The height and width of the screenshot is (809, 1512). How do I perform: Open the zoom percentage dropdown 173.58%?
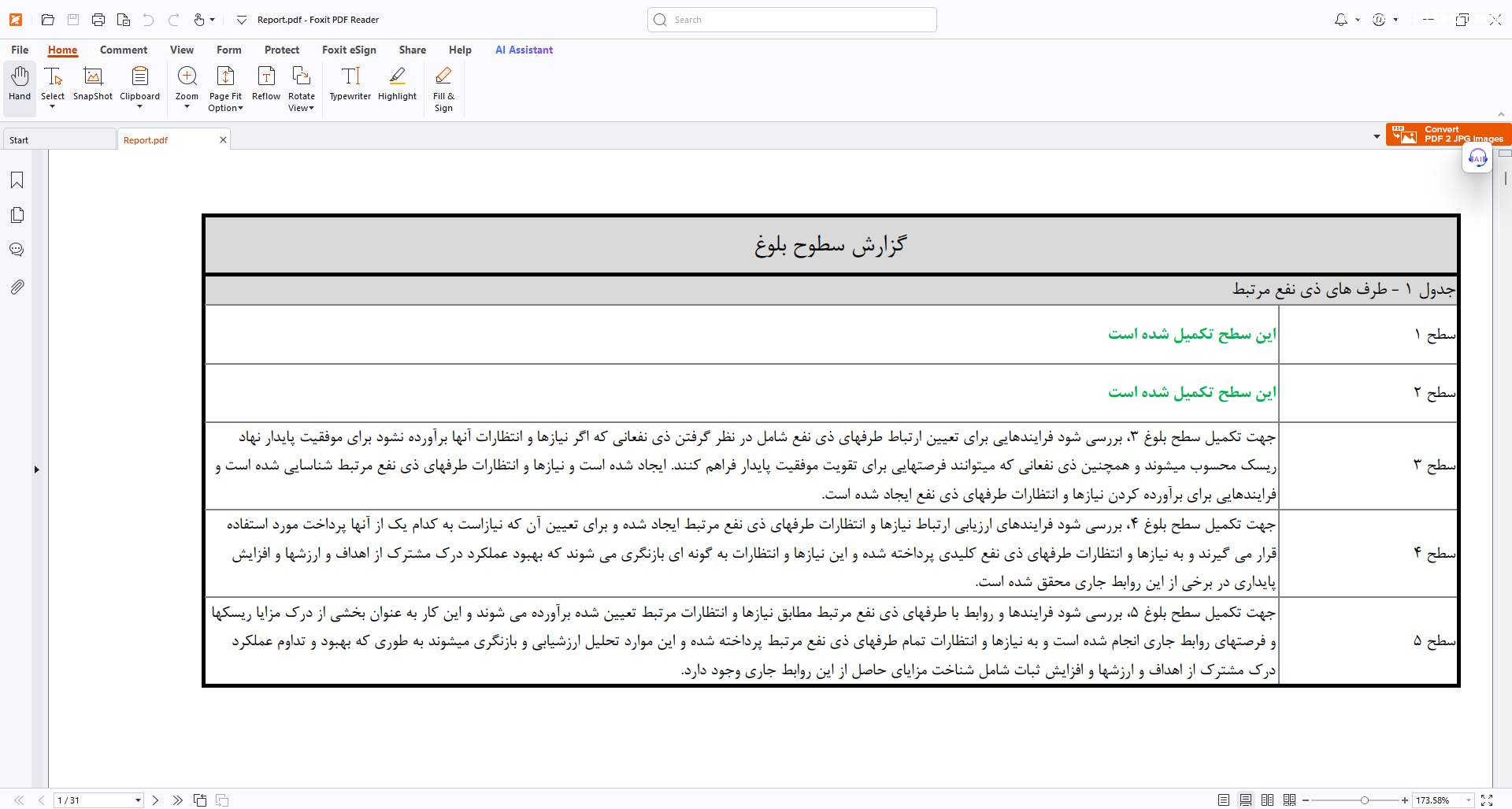[1469, 800]
